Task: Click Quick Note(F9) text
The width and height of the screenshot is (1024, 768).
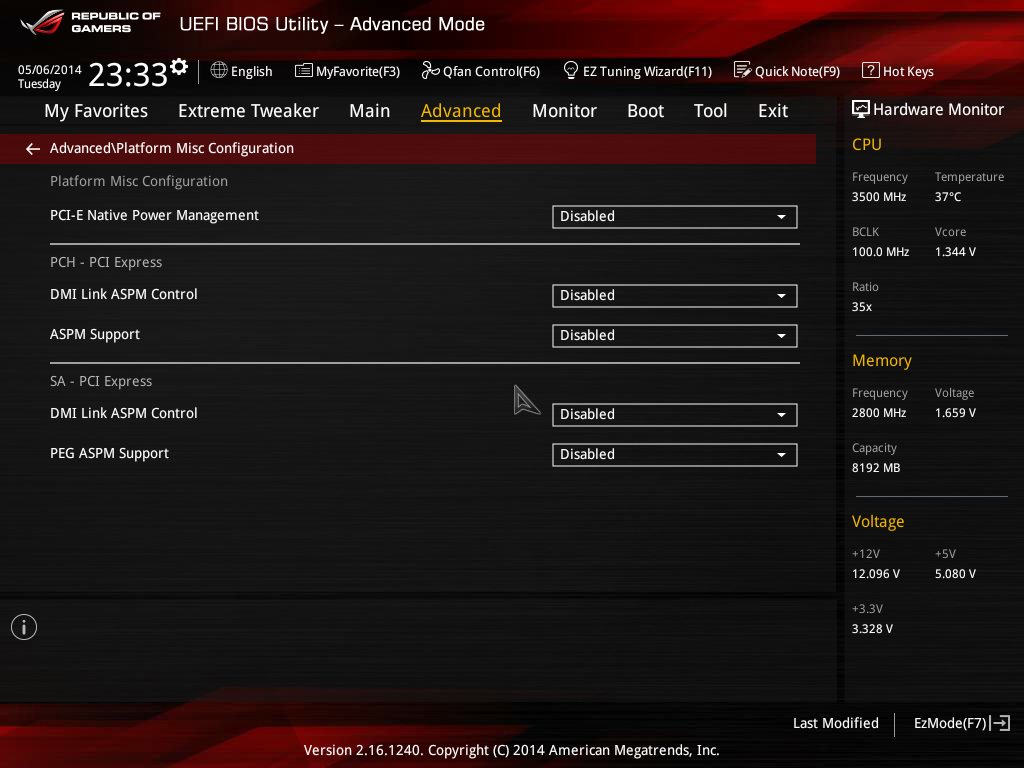Action: point(797,71)
